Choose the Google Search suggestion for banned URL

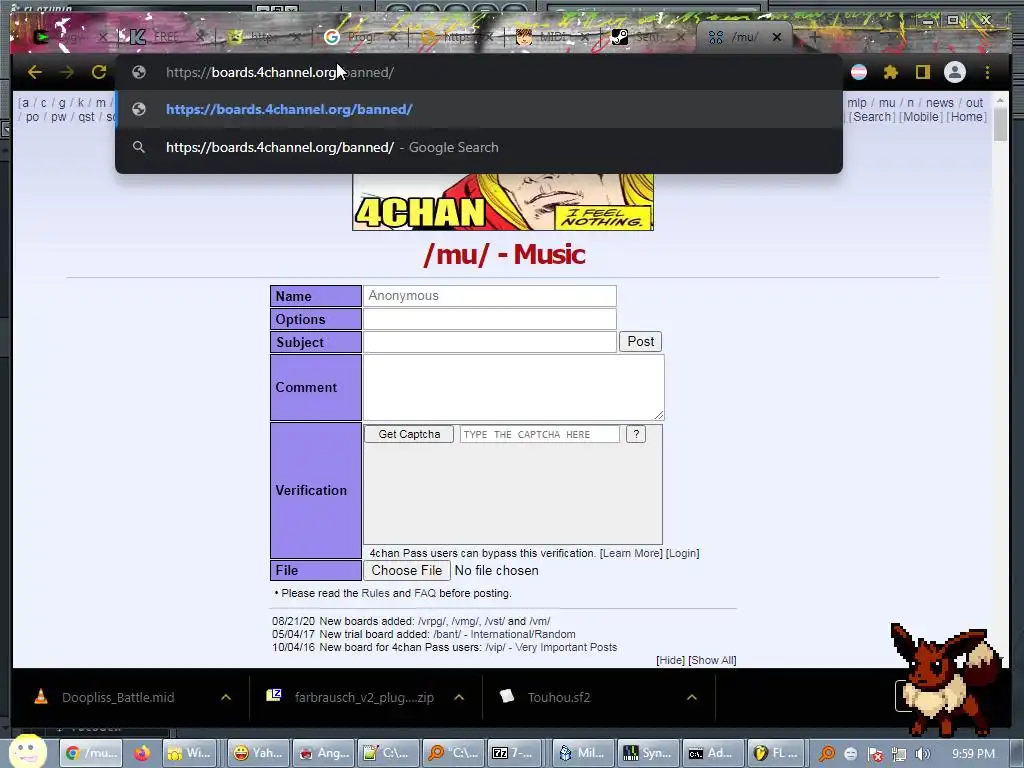(x=478, y=147)
